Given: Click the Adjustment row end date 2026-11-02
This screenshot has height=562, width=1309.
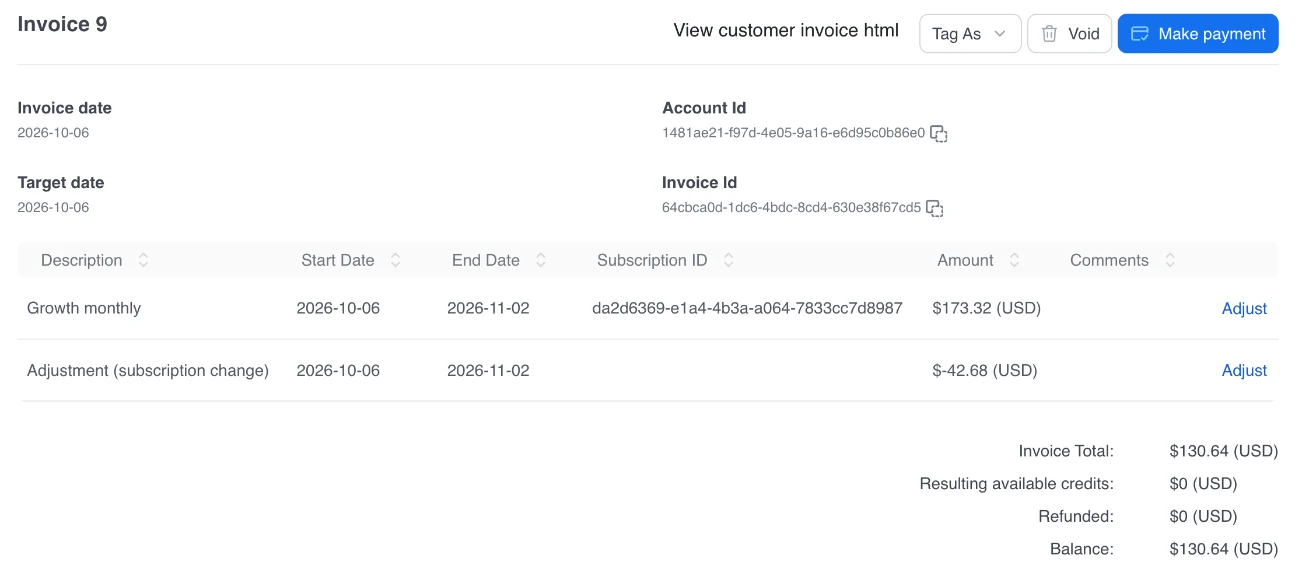Looking at the screenshot, I should tap(488, 370).
